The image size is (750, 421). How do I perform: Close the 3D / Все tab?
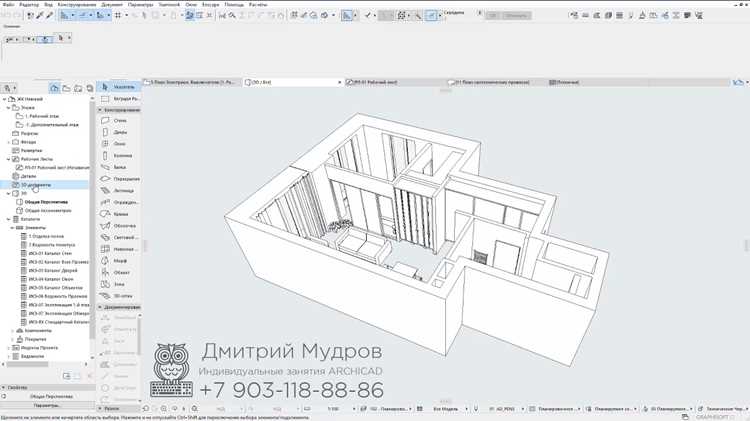pos(340,82)
